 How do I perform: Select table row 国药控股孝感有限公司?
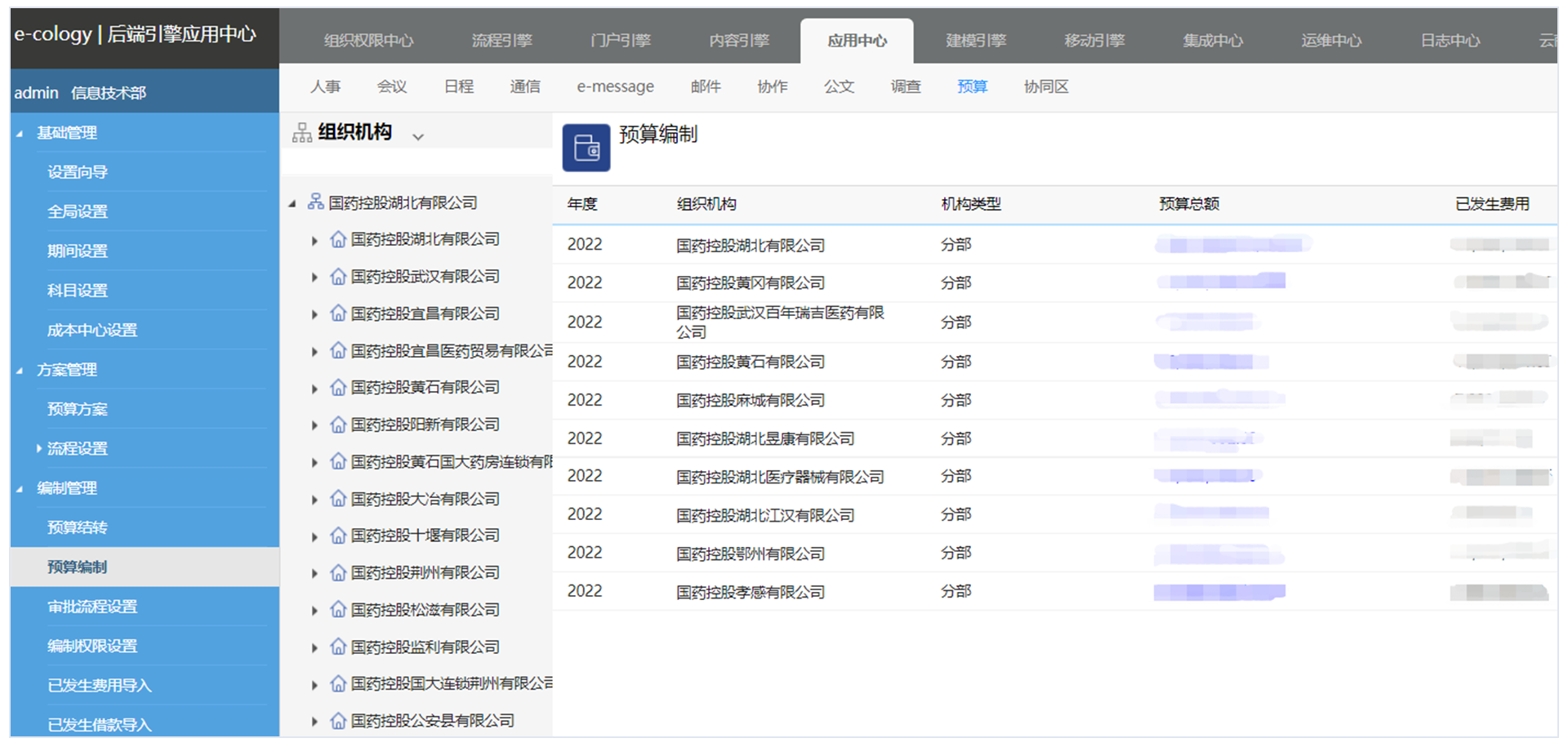click(x=1055, y=592)
